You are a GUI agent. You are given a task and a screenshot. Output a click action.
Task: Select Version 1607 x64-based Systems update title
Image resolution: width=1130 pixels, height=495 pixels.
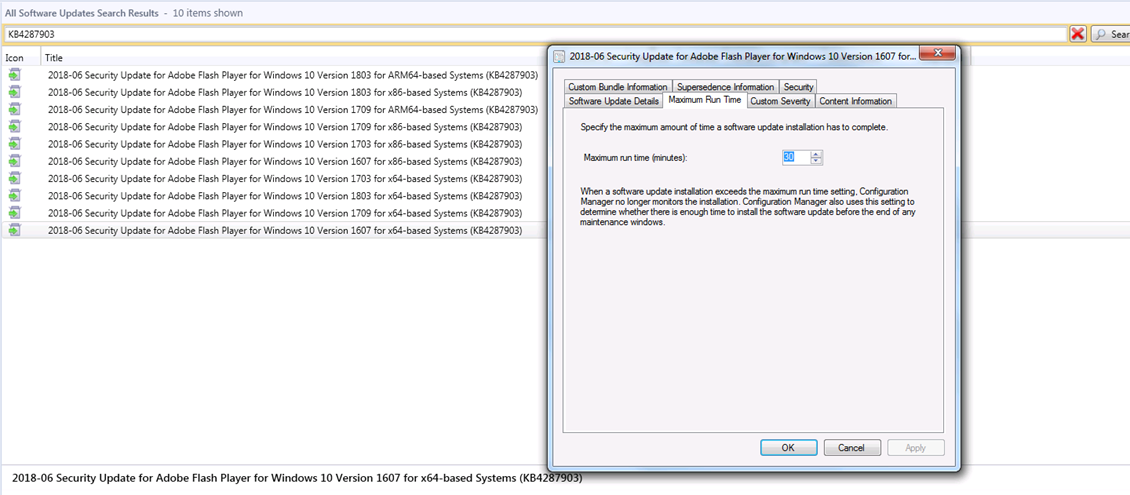pyautogui.click(x=285, y=230)
